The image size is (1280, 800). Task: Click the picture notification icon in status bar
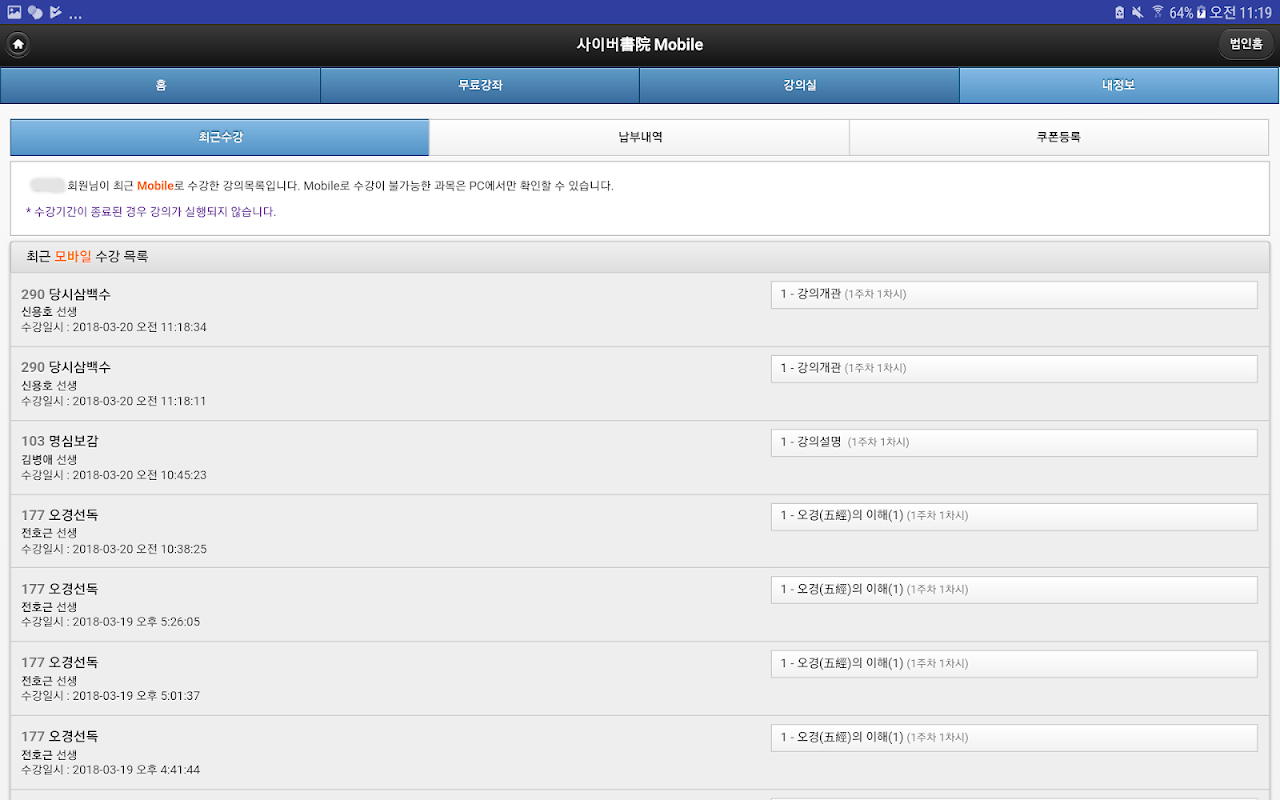click(x=14, y=12)
